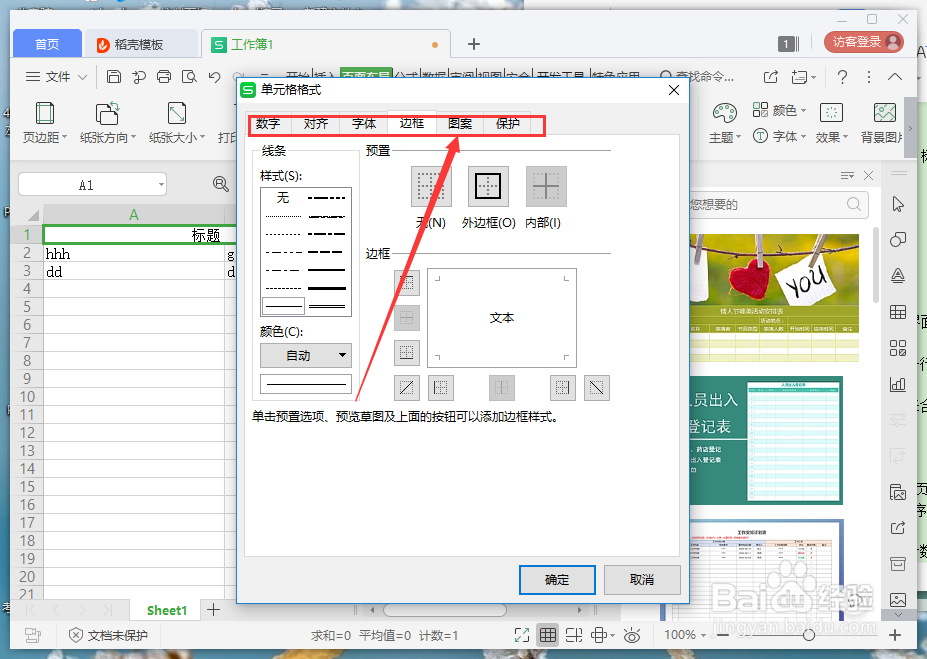
Task: Click the zoom slider handle
Action: coord(809,635)
